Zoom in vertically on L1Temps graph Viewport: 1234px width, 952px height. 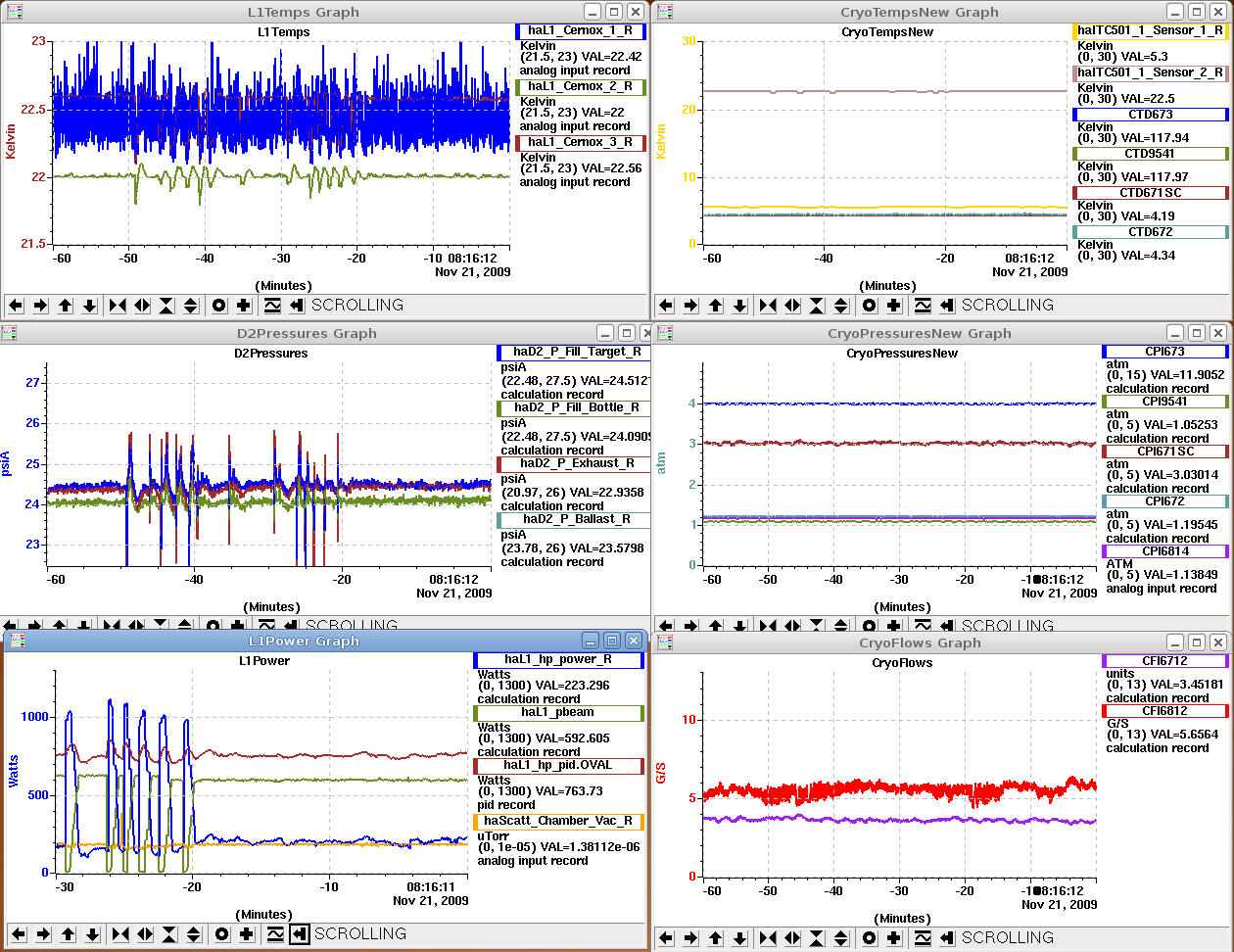click(166, 306)
